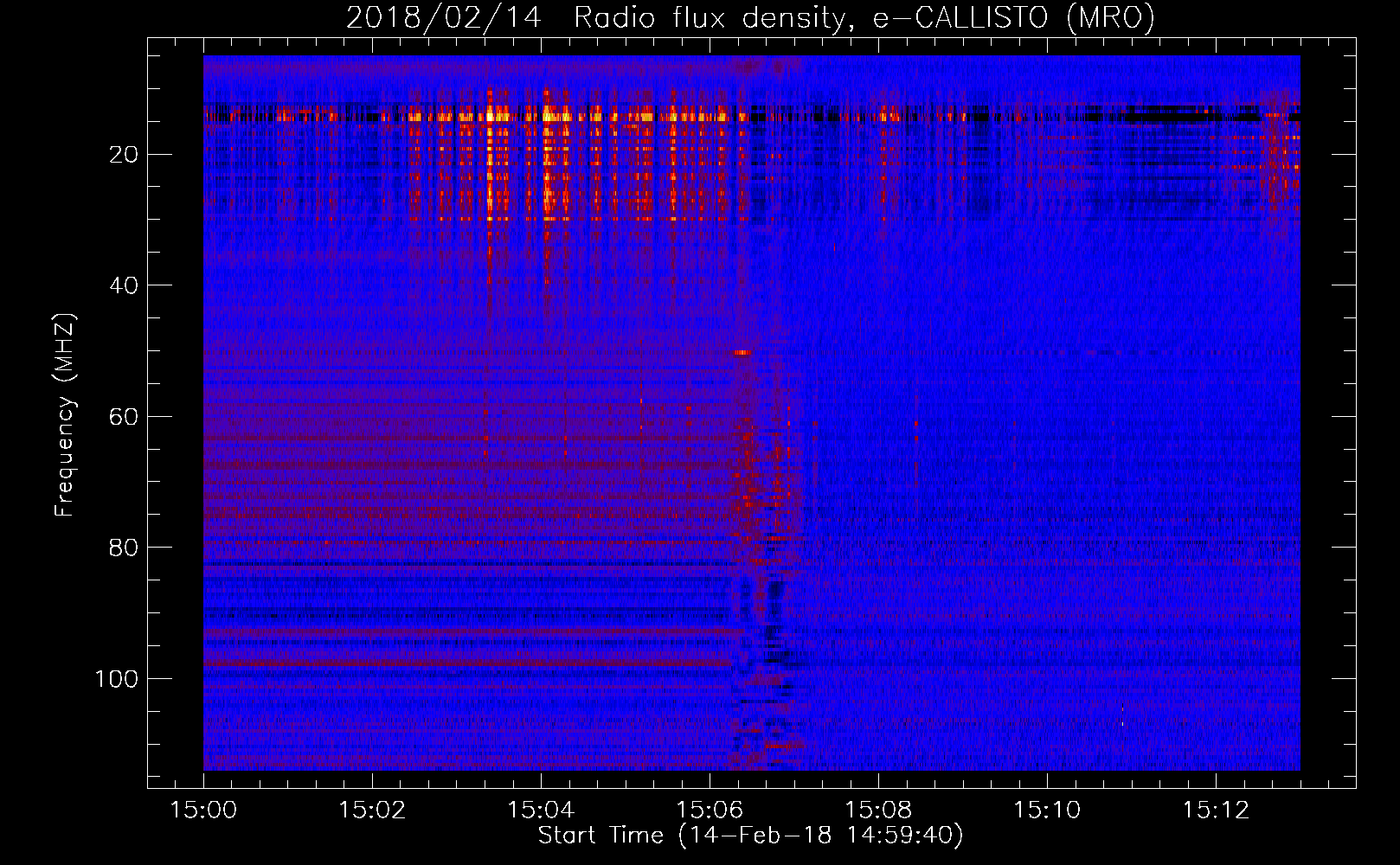Click the "Start Time (14-Feb-18 14:59:40)" label
Image resolution: width=1400 pixels, height=865 pixels.
click(751, 836)
